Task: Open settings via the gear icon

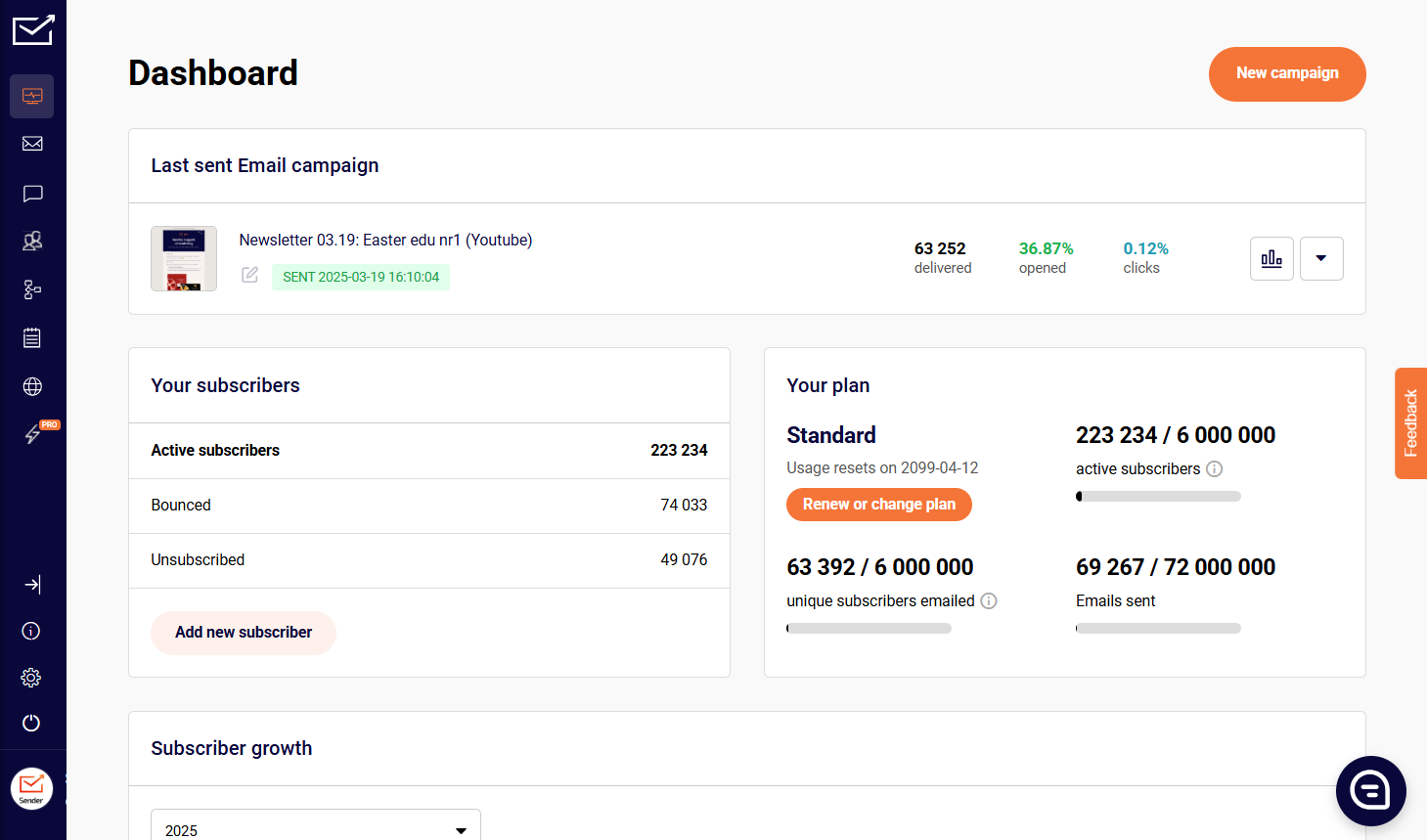Action: 30,677
